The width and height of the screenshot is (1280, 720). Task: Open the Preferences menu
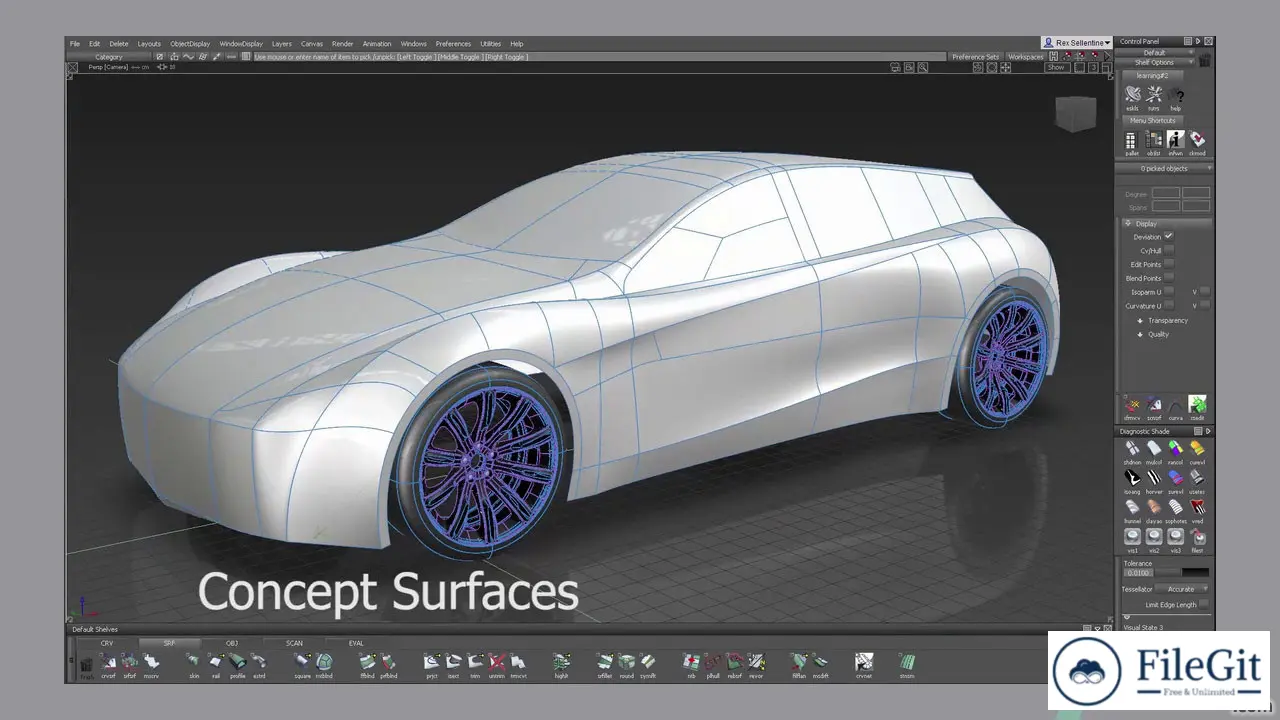[453, 43]
